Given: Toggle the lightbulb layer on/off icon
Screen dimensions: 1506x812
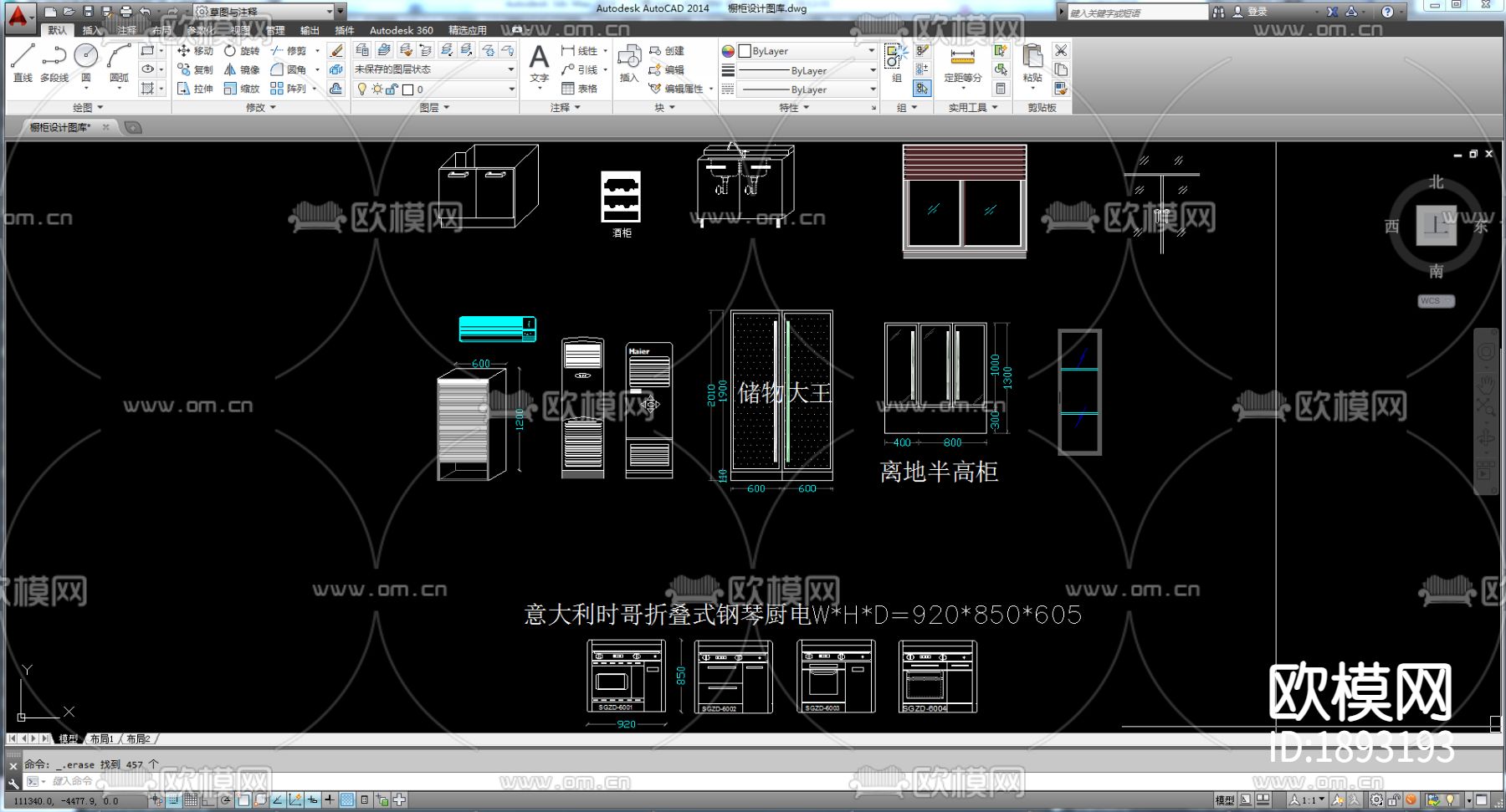Looking at the screenshot, I should pyautogui.click(x=362, y=89).
